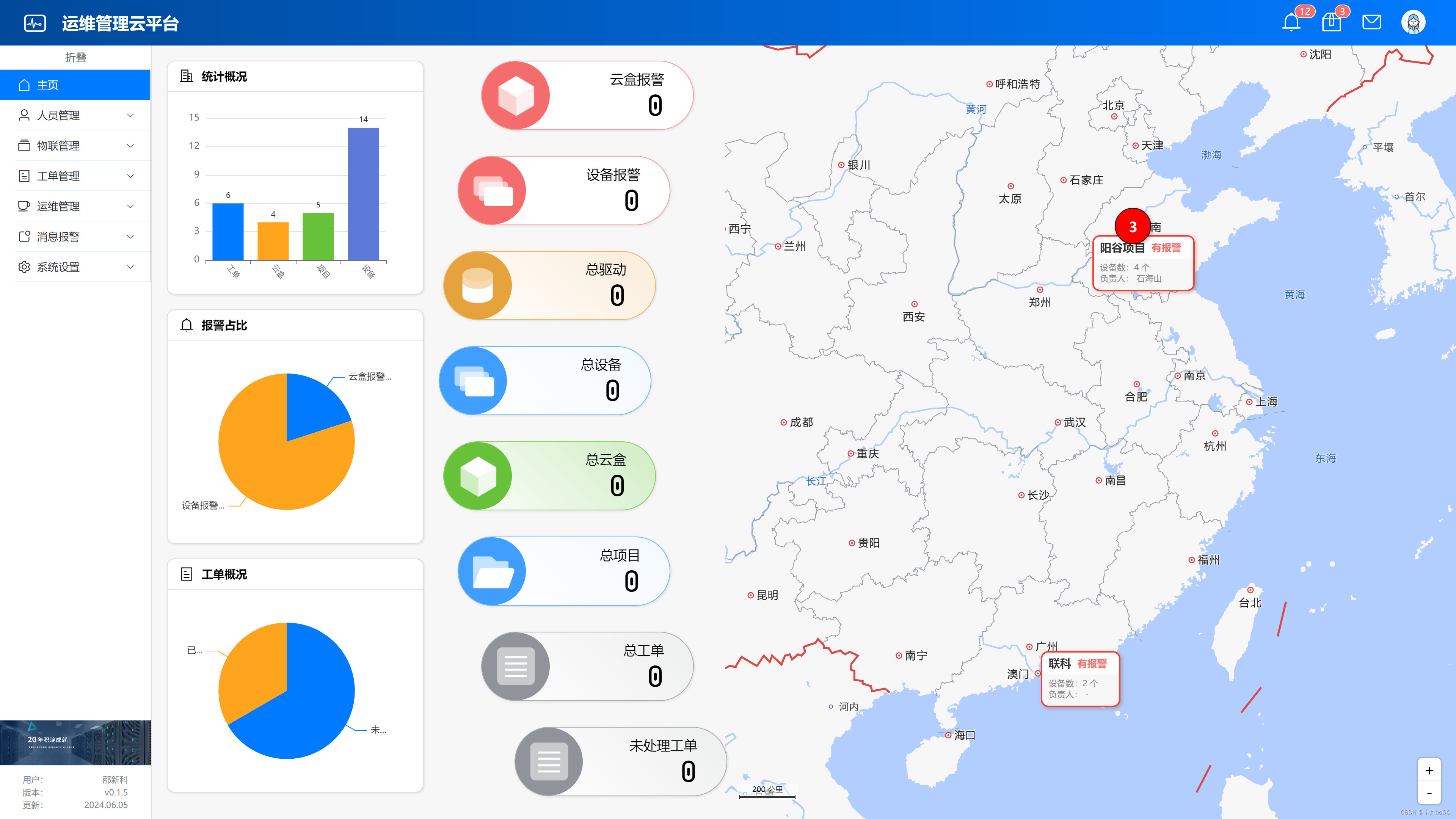Open the 工单管理 sidebar entry
Screen dimensions: 1456x819
tap(59, 176)
